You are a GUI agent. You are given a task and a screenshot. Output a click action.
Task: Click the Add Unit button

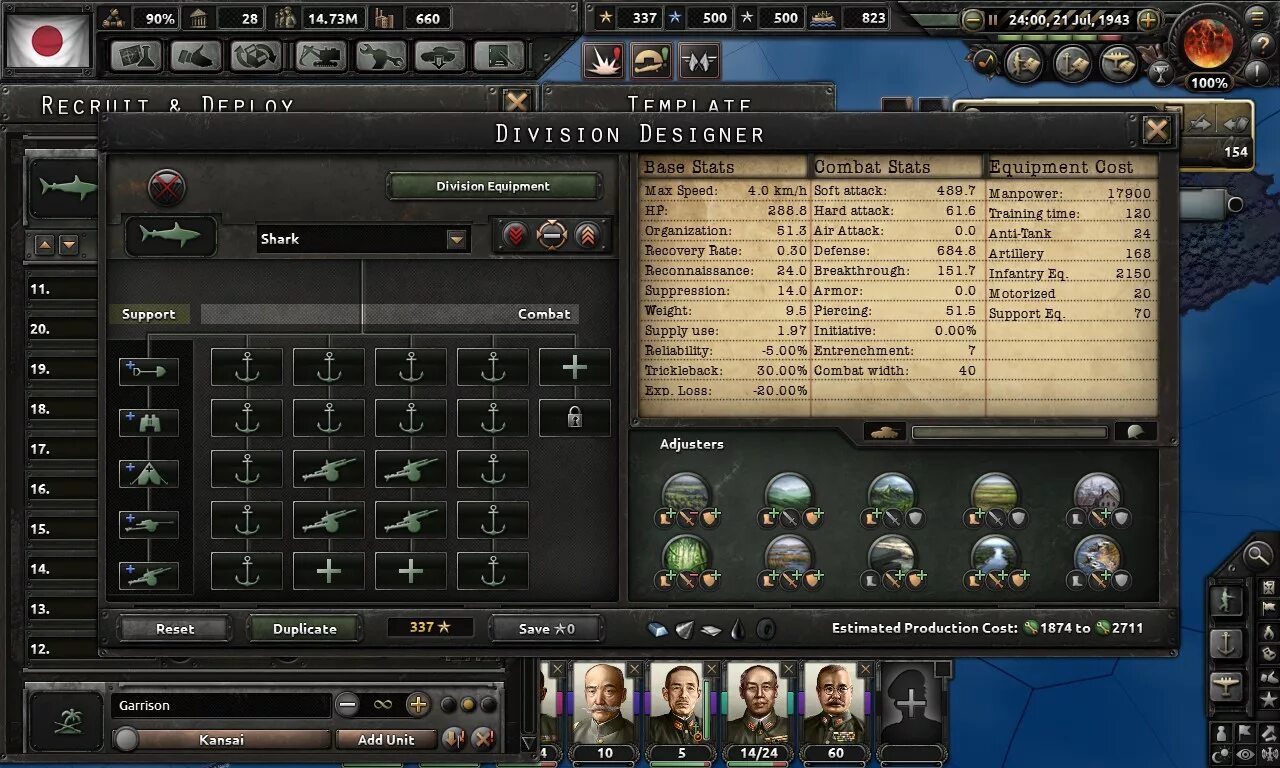387,740
